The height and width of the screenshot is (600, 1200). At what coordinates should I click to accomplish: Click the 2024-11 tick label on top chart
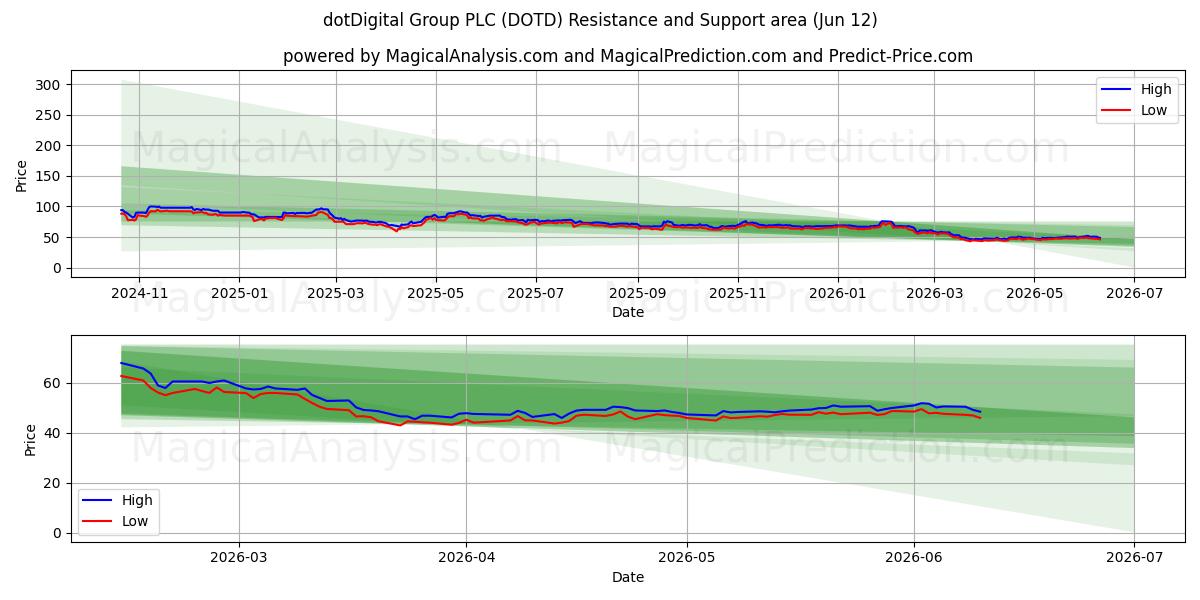(x=138, y=292)
